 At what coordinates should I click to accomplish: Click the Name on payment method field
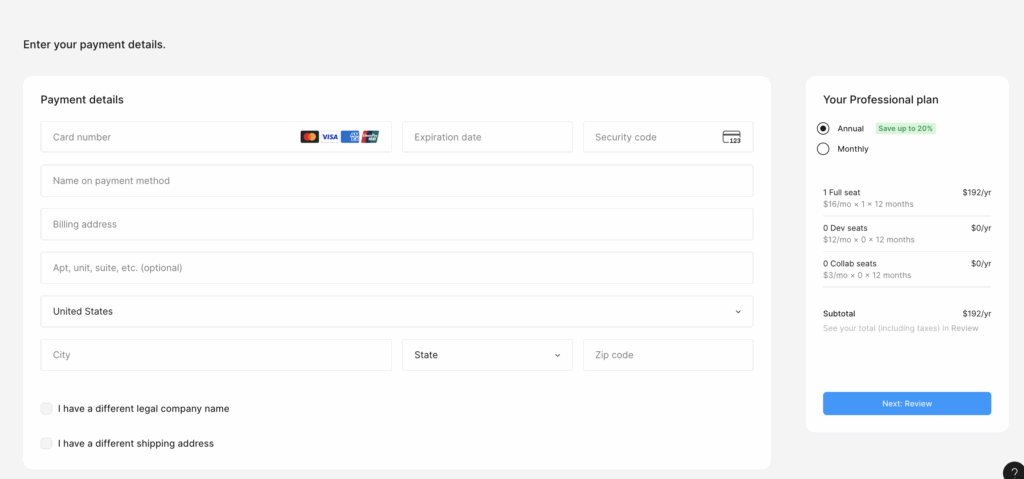click(x=396, y=181)
